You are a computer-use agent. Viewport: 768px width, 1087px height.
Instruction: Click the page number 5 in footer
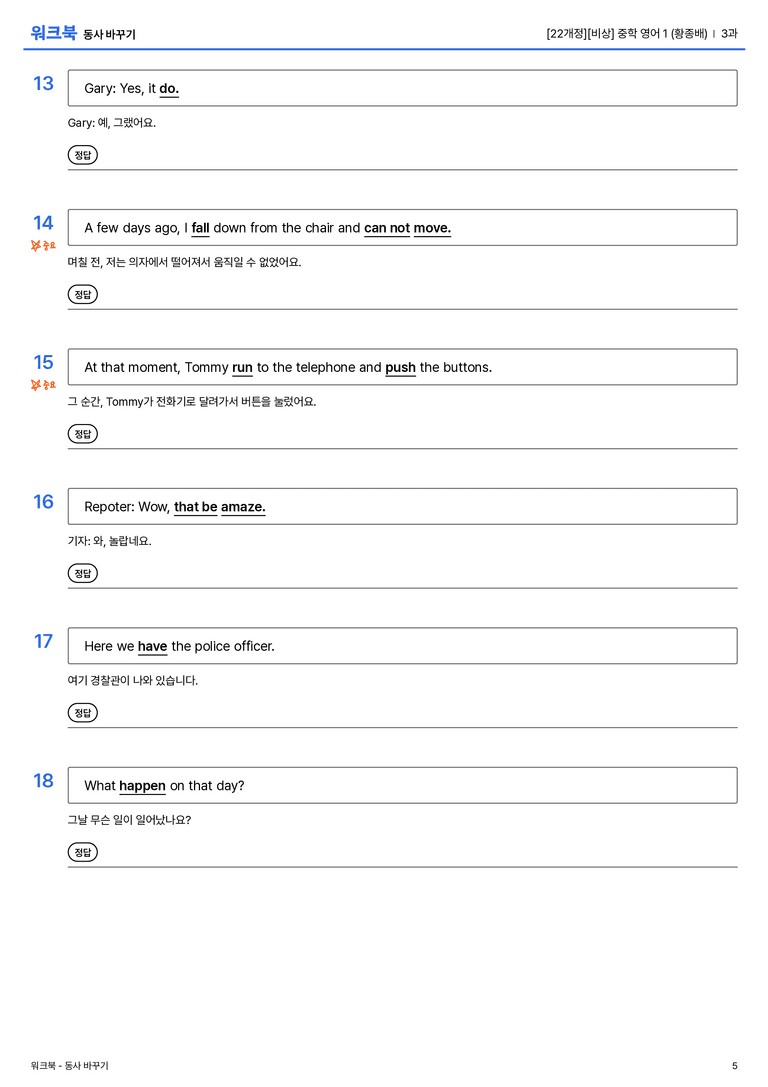[735, 1066]
